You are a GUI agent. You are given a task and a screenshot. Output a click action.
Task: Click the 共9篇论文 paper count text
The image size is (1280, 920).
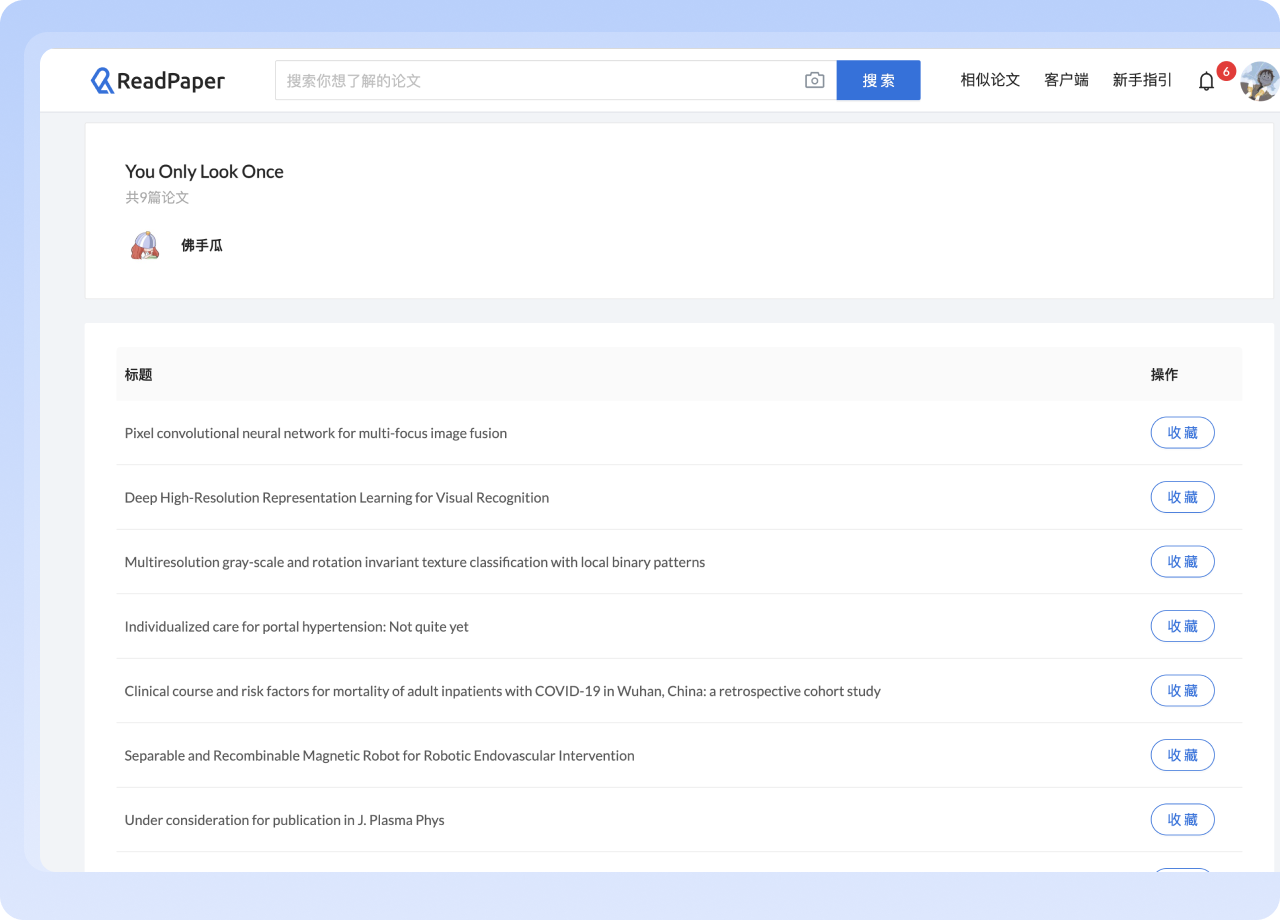coord(157,198)
